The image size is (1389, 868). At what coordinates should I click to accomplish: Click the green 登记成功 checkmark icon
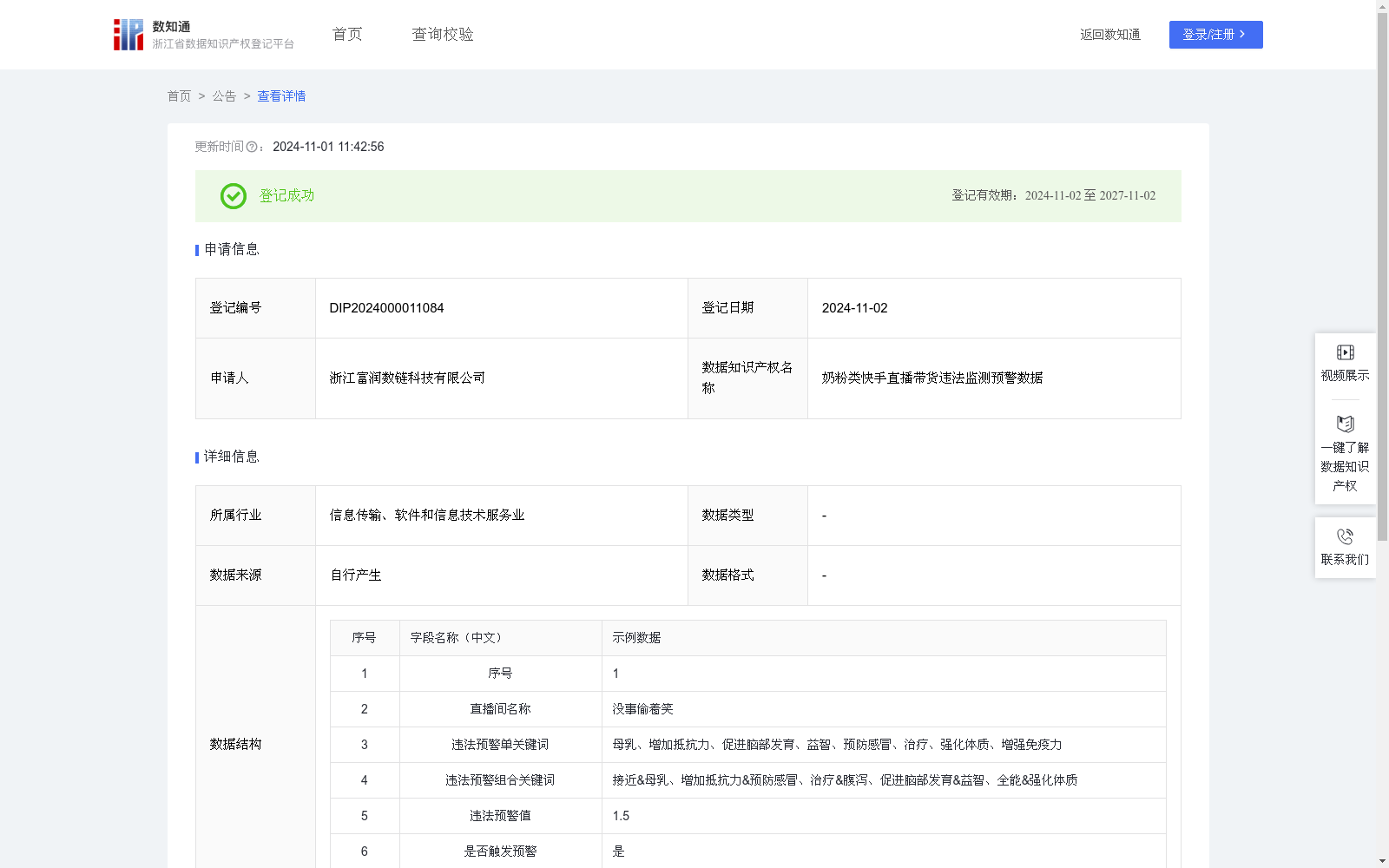click(233, 196)
